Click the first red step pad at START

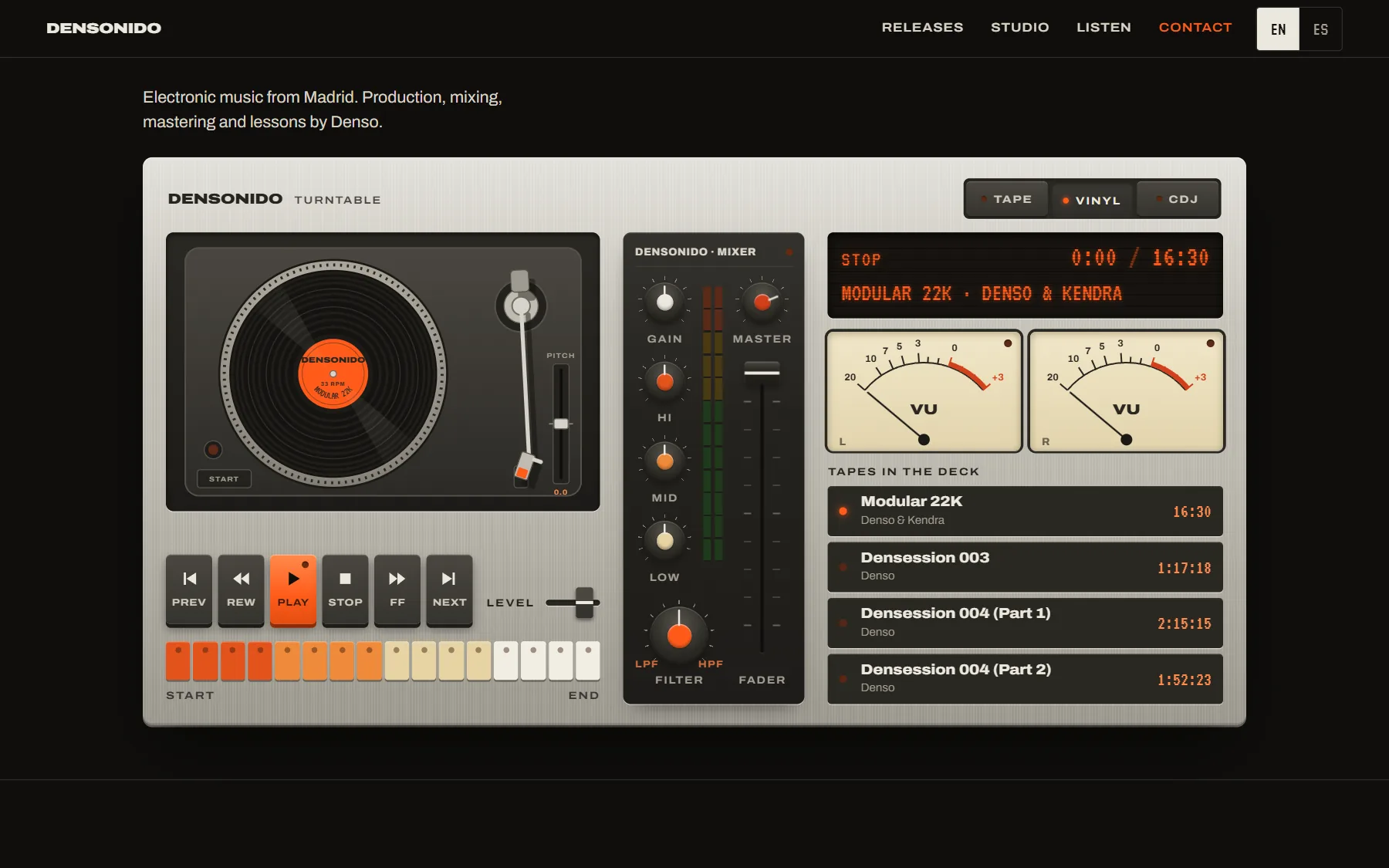pos(178,661)
